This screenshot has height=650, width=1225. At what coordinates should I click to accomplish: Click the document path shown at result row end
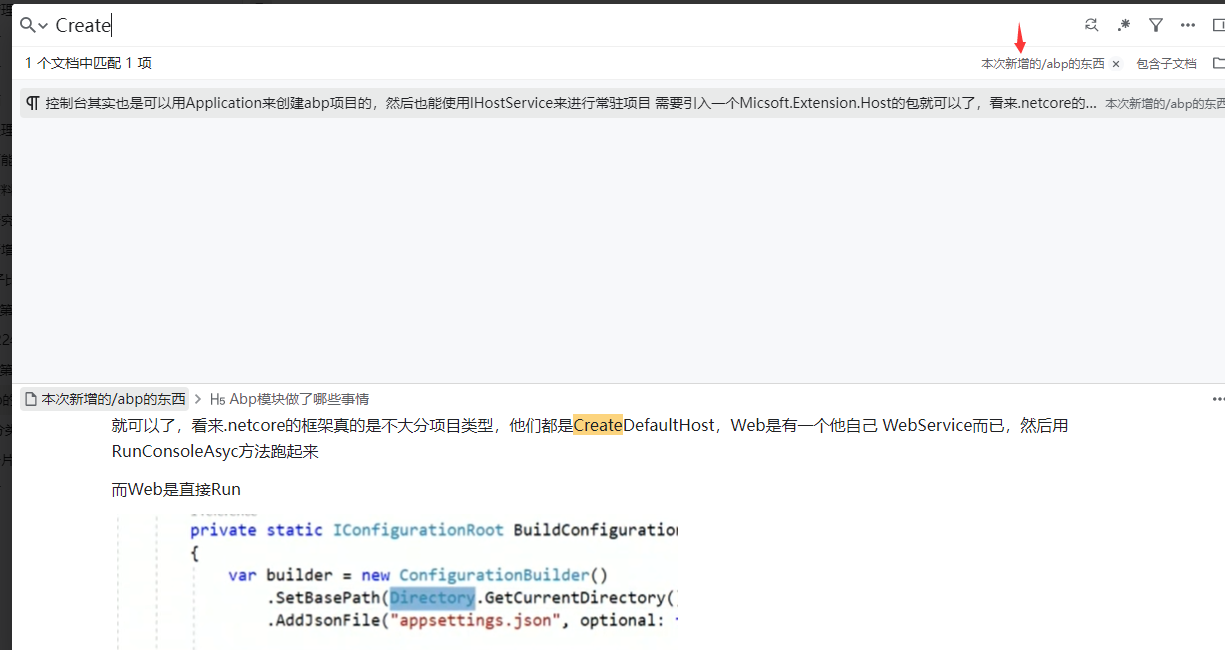pos(1164,103)
